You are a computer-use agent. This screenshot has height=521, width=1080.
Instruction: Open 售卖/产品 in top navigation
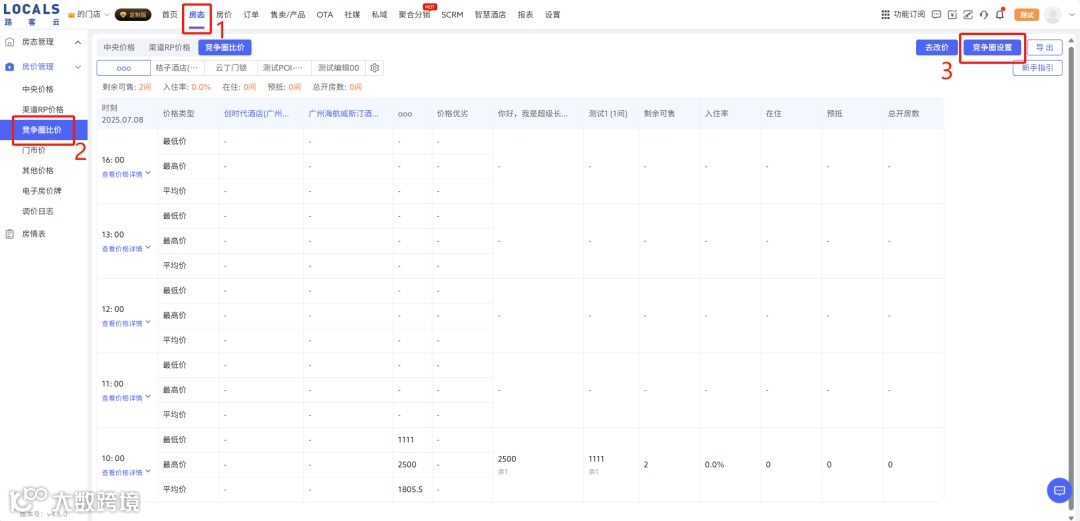[288, 14]
